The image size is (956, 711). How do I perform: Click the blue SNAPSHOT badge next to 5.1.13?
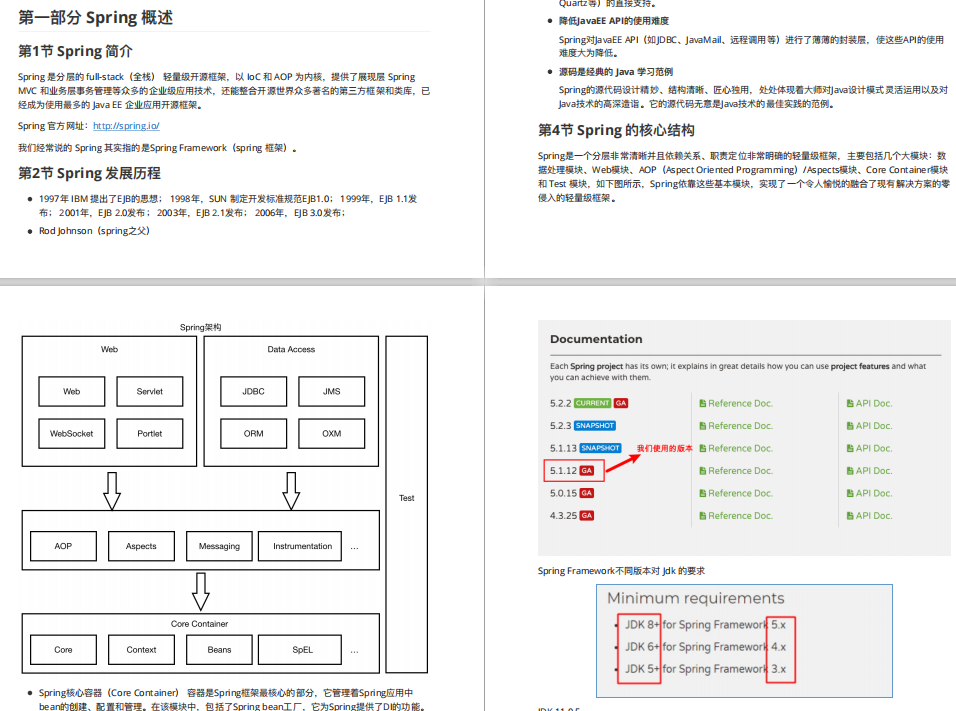(x=600, y=448)
